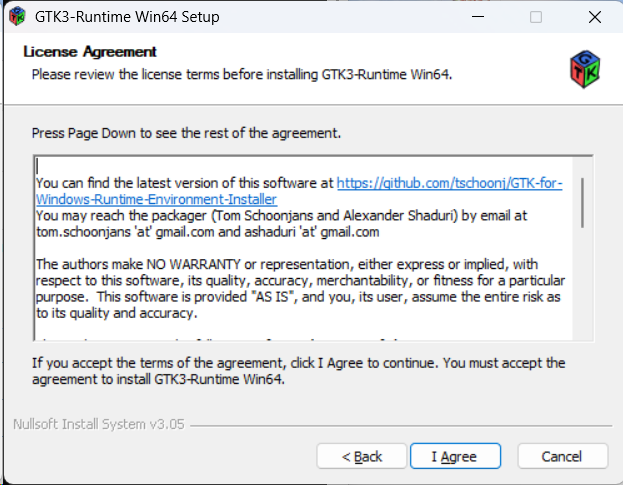The width and height of the screenshot is (623, 485).
Task: Go back with the Back button
Action: click(x=362, y=456)
